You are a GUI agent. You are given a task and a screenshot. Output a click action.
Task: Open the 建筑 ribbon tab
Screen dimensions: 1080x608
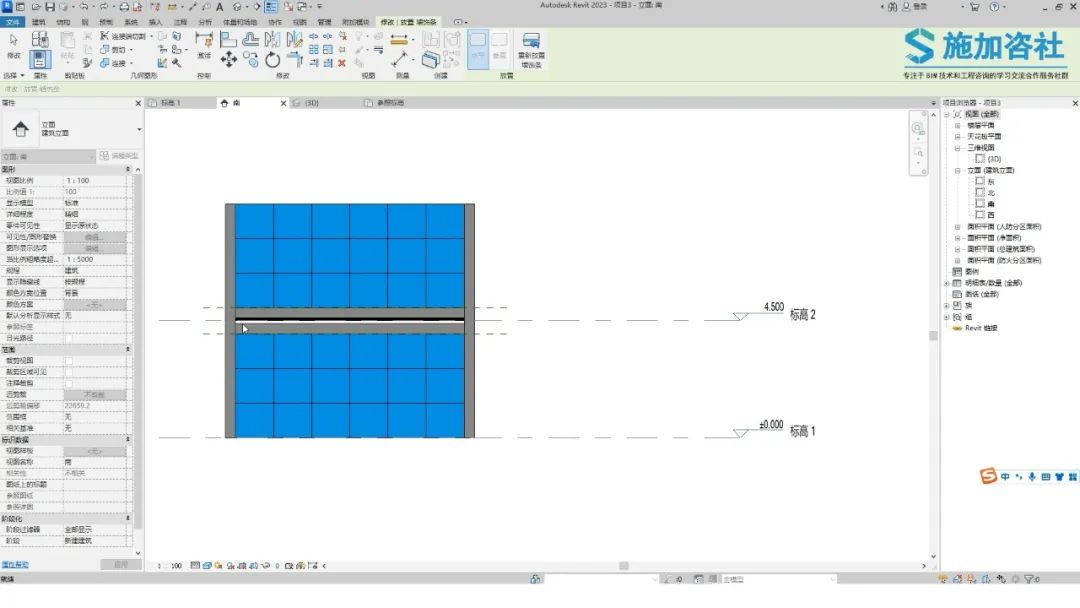pos(39,22)
